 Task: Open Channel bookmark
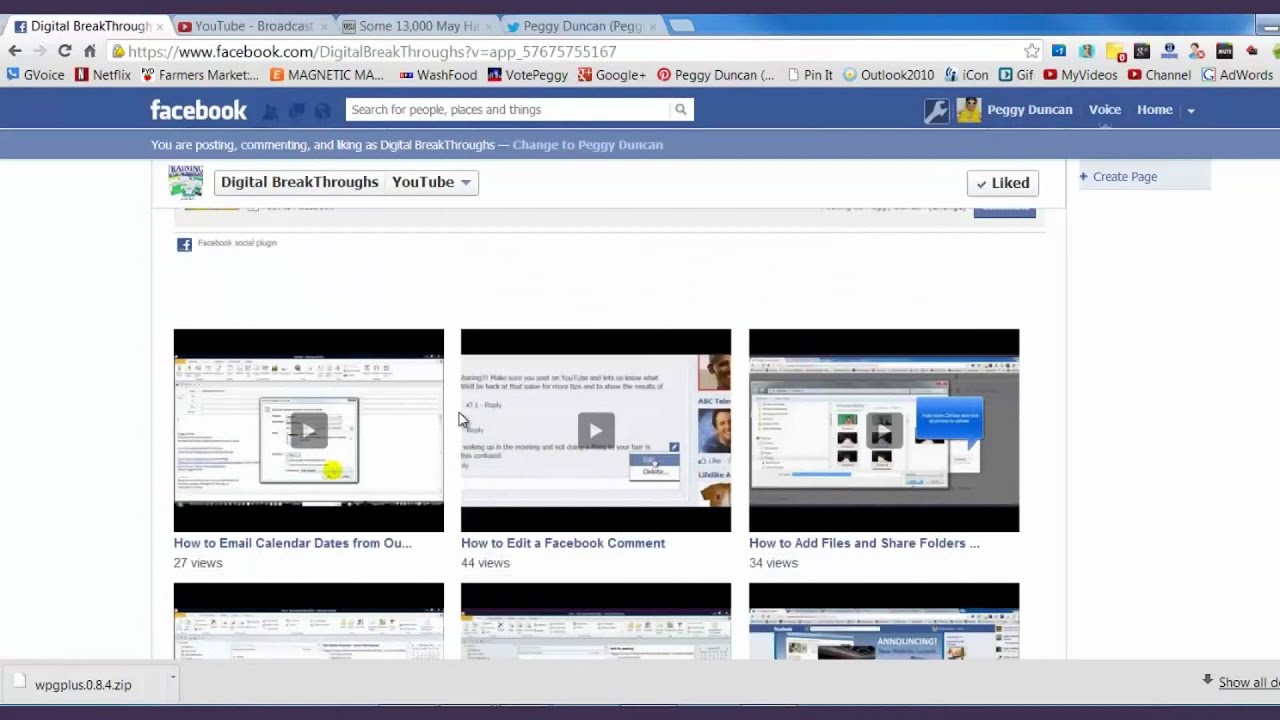click(1159, 75)
